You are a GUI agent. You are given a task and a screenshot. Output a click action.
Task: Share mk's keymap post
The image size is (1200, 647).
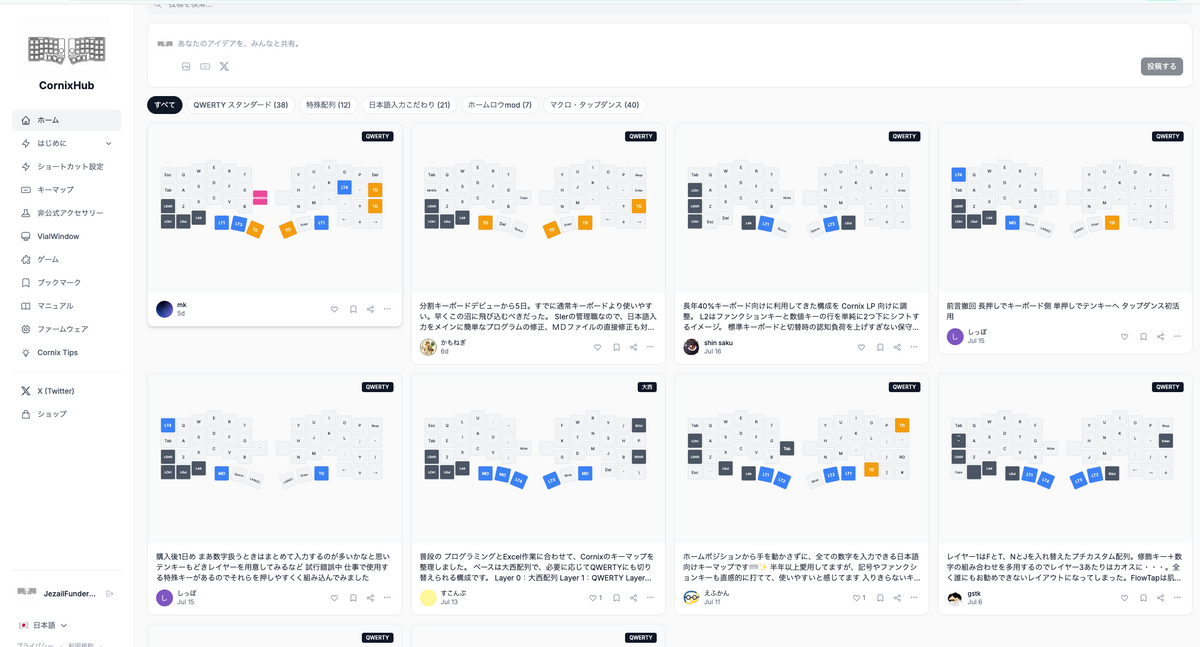click(x=370, y=309)
